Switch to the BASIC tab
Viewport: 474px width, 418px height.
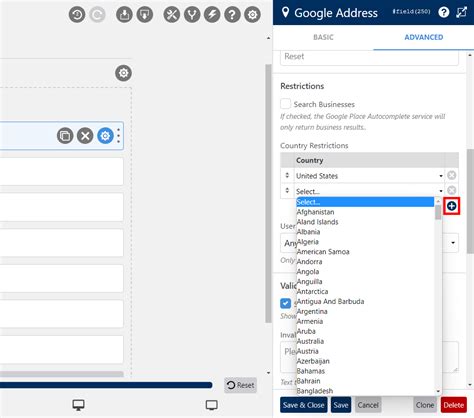(x=323, y=37)
